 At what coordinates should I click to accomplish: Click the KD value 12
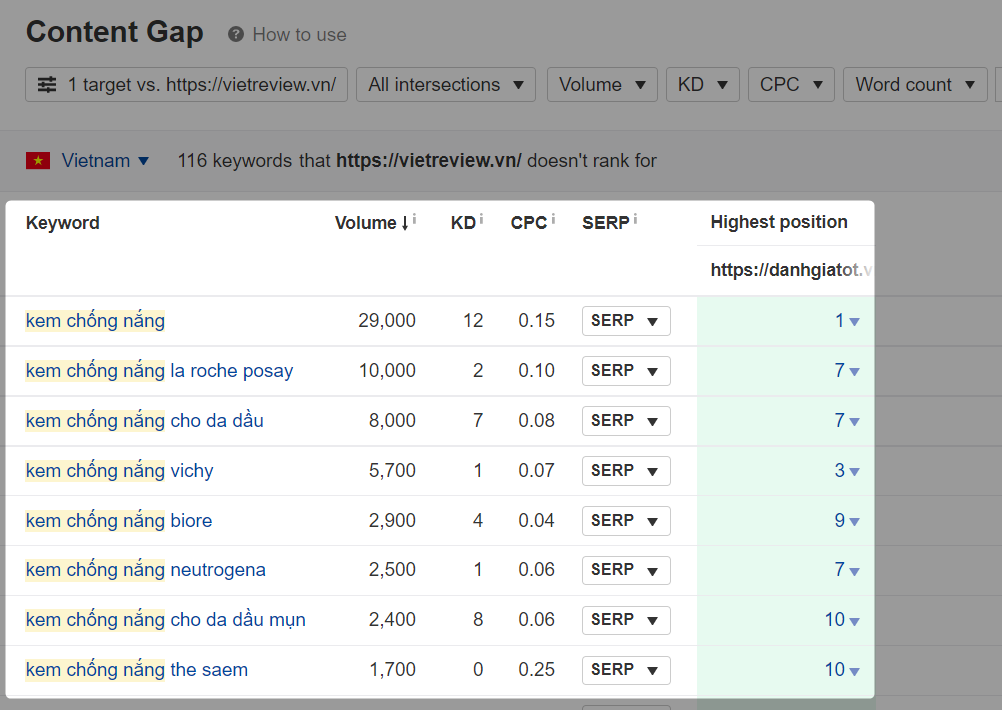(x=473, y=320)
